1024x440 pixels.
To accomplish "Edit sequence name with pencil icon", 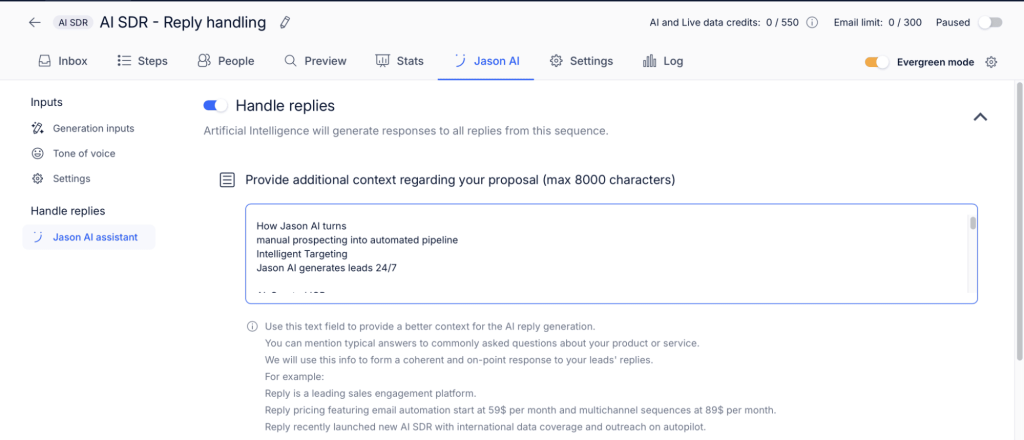I will pos(284,22).
